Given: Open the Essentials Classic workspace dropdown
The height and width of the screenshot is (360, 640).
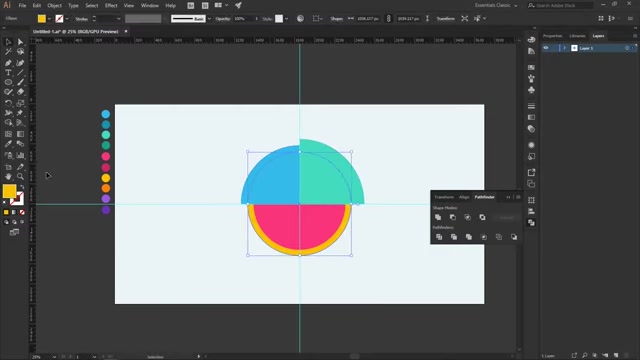Looking at the screenshot, I should coord(496,5).
